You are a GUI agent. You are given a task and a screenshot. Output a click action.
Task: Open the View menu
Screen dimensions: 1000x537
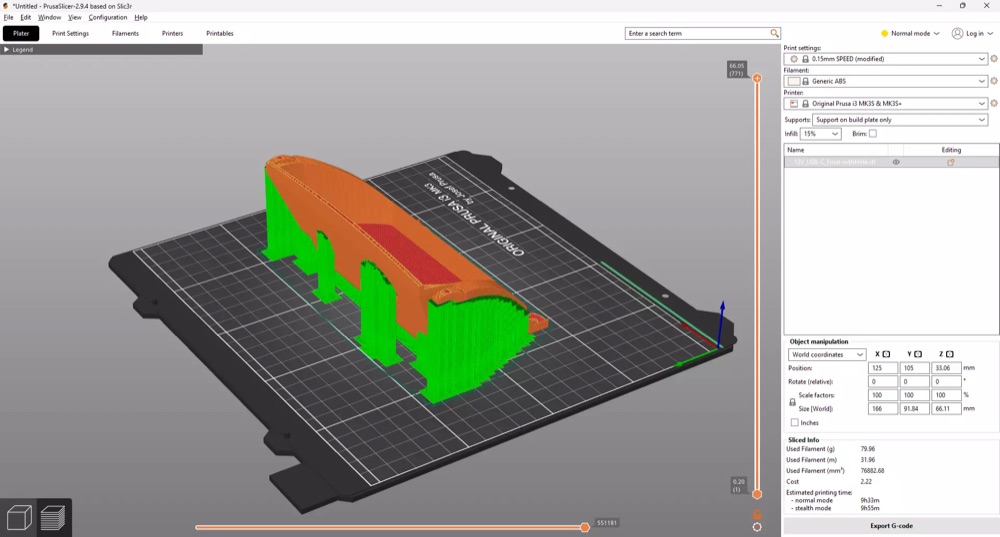[75, 17]
